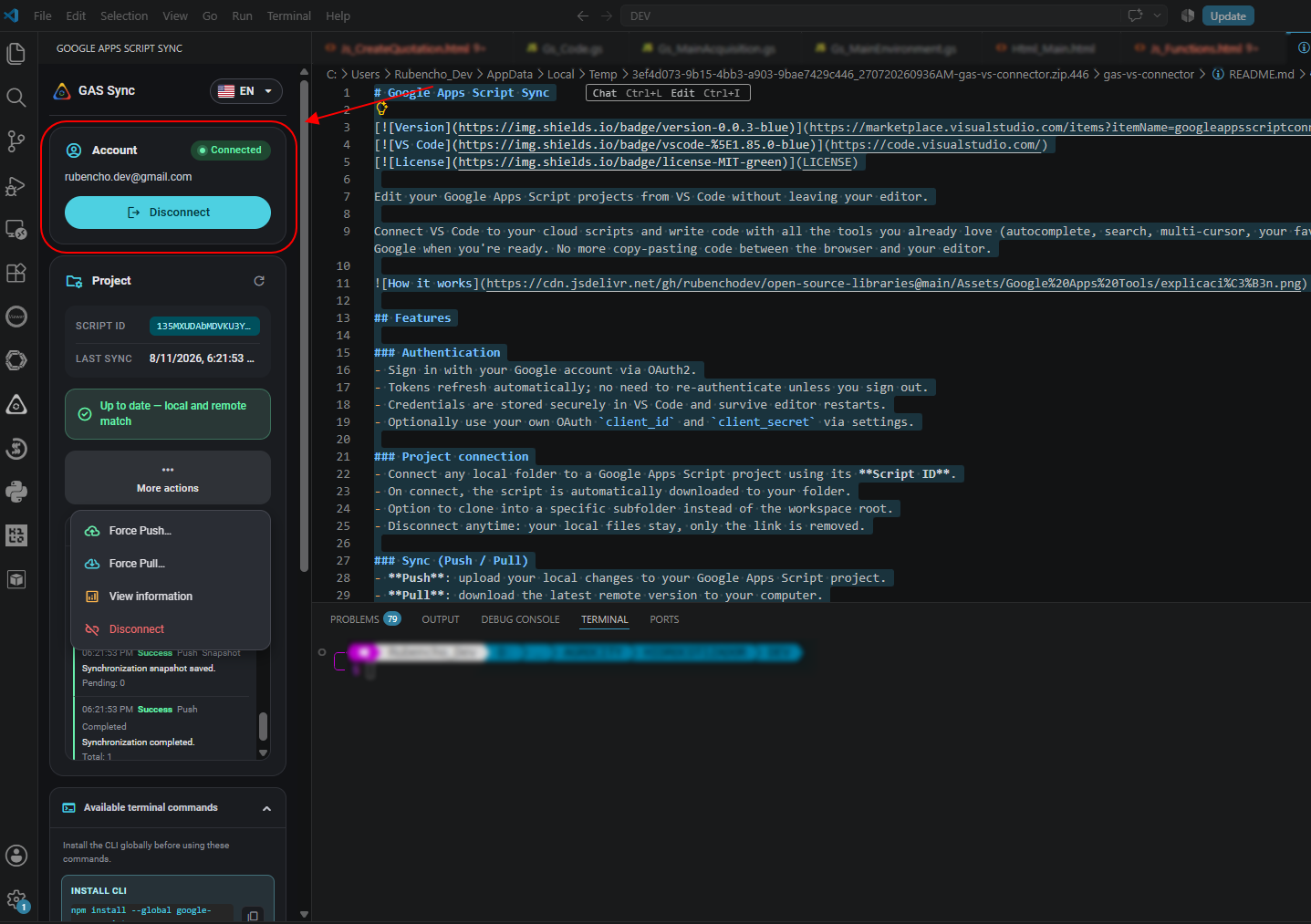This screenshot has height=924, width=1311.
Task: Select View information from actions menu
Action: click(171, 597)
